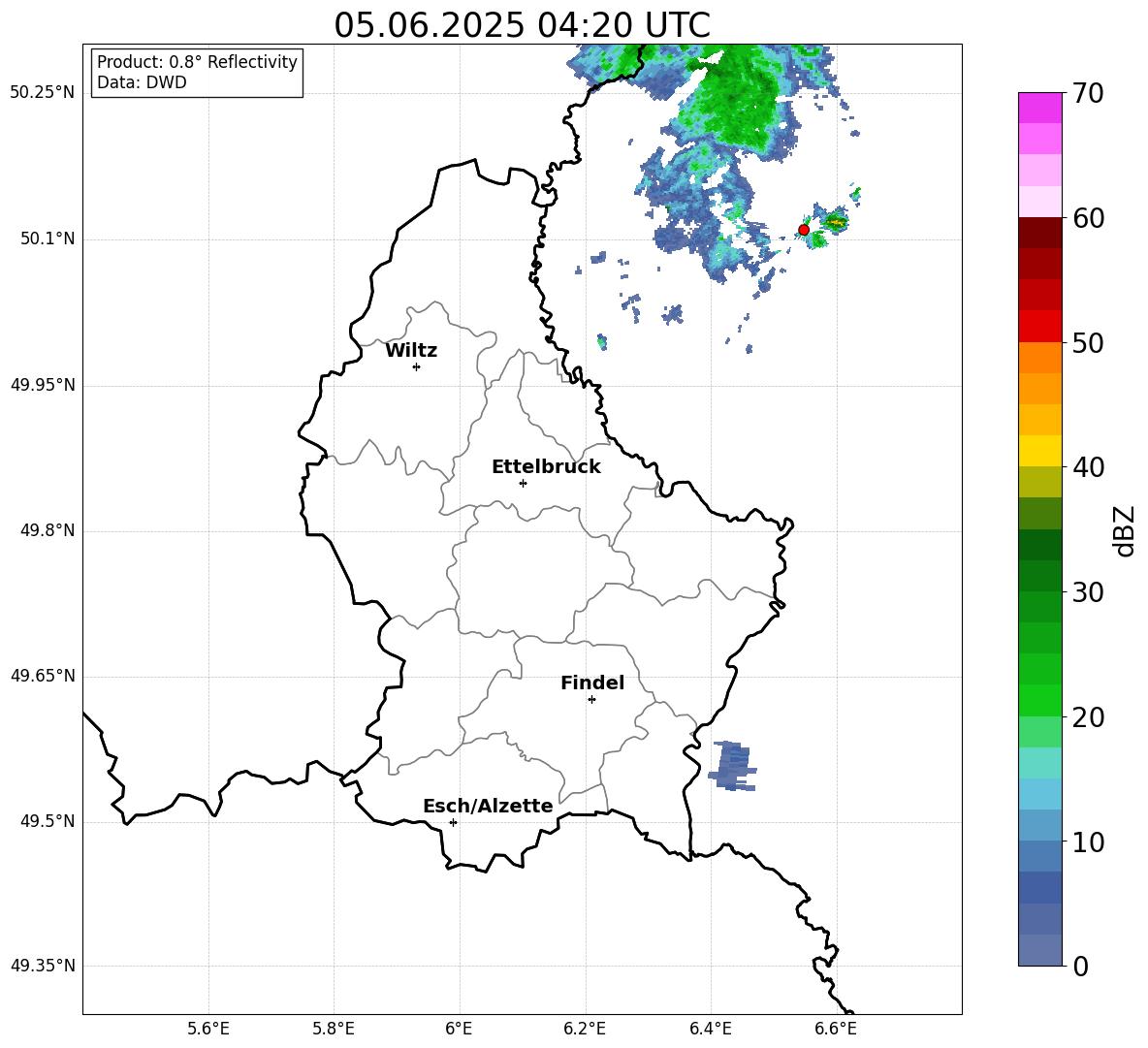The width and height of the screenshot is (1148, 1048).
Task: Click the colorbar tick label 10
Action: (1088, 841)
